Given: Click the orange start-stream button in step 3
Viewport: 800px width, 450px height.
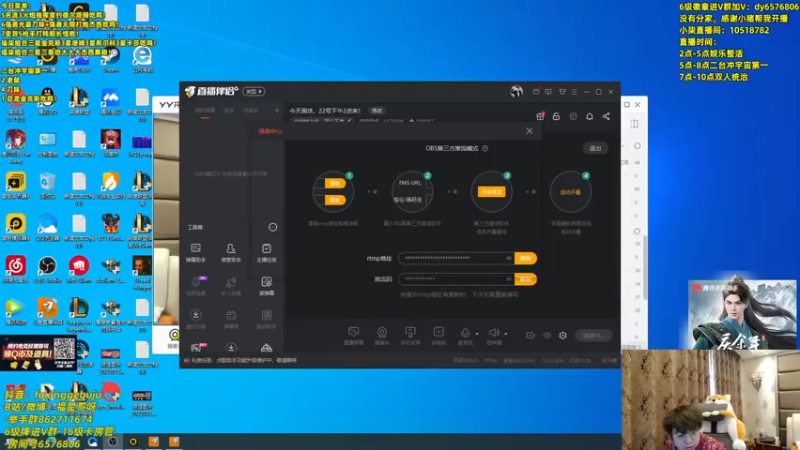Looking at the screenshot, I should [x=491, y=192].
